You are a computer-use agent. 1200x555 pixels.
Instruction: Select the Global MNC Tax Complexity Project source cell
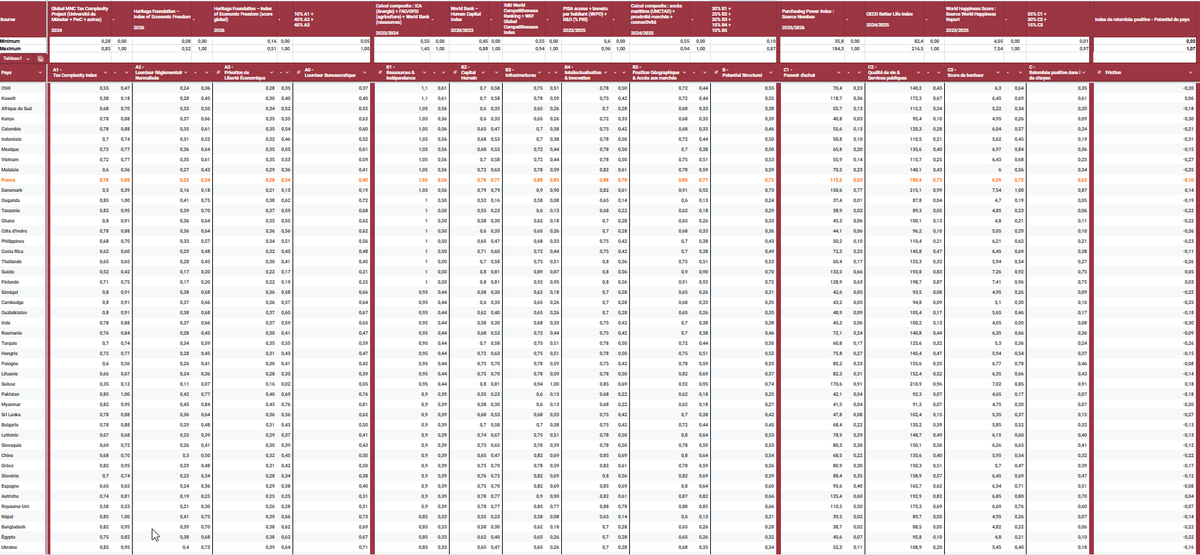click(78, 18)
